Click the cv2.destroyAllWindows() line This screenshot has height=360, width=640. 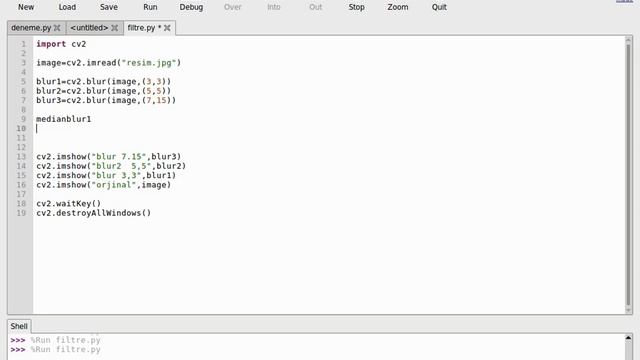click(93, 213)
